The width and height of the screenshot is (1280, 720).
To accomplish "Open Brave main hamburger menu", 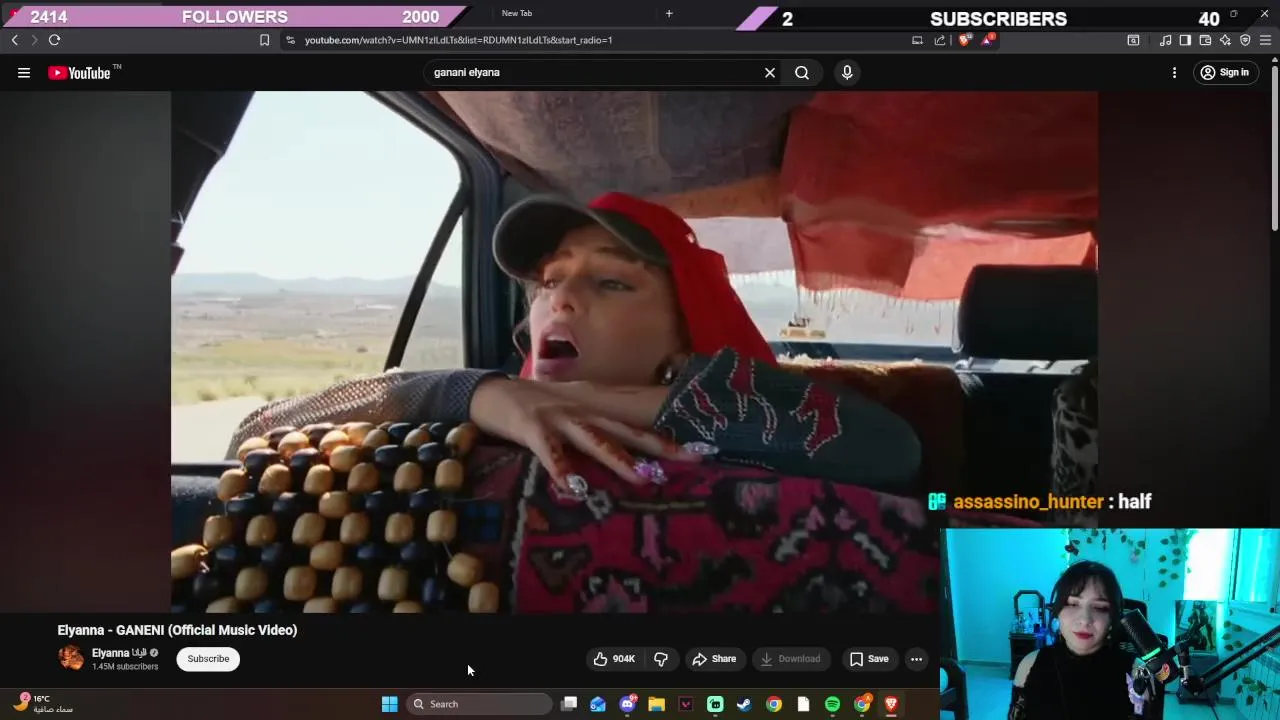I will click(1266, 40).
